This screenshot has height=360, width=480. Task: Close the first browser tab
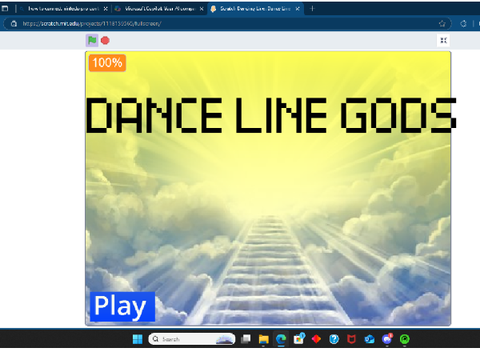(x=106, y=9)
